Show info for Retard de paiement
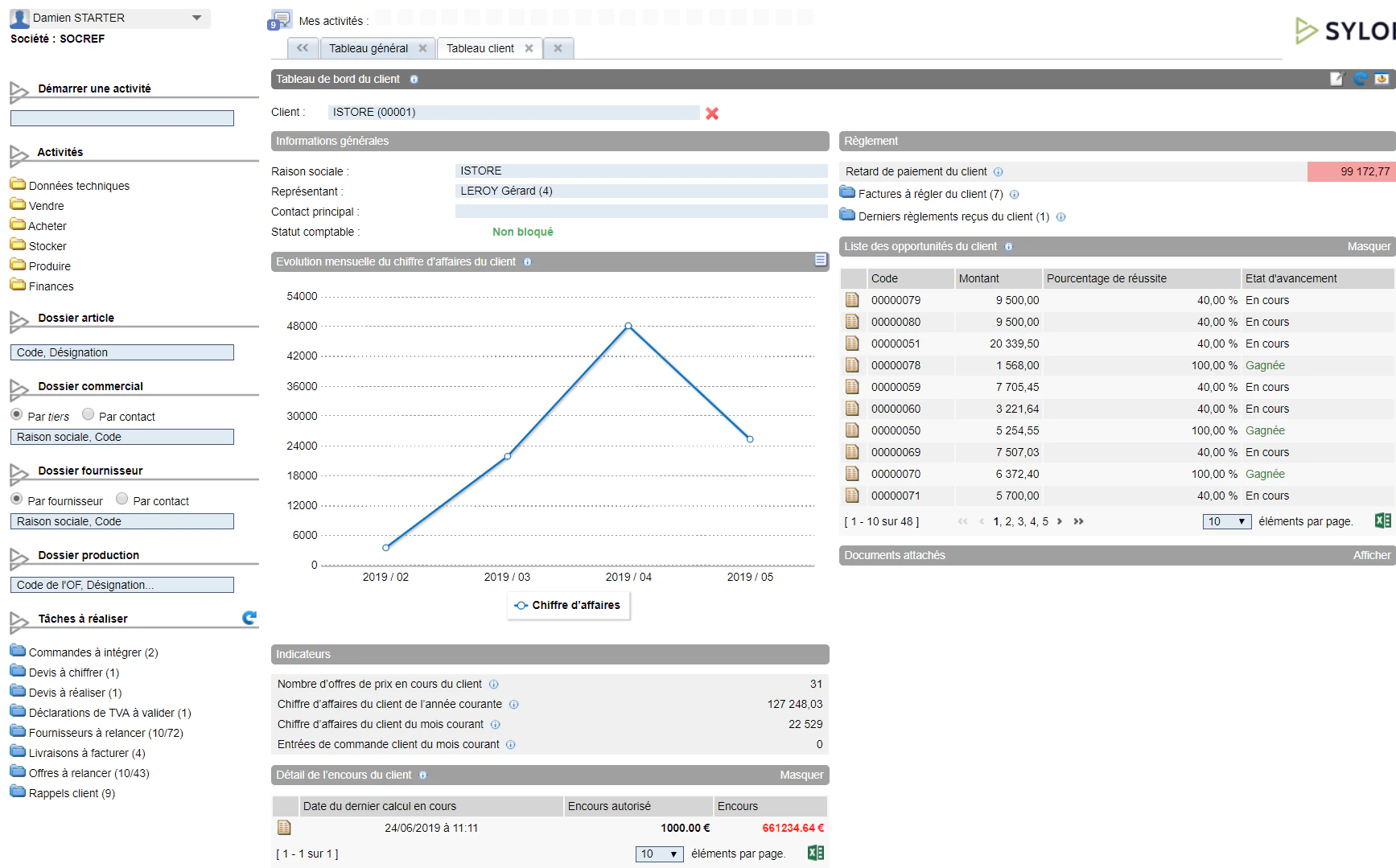This screenshot has height=868, width=1396. point(998,172)
